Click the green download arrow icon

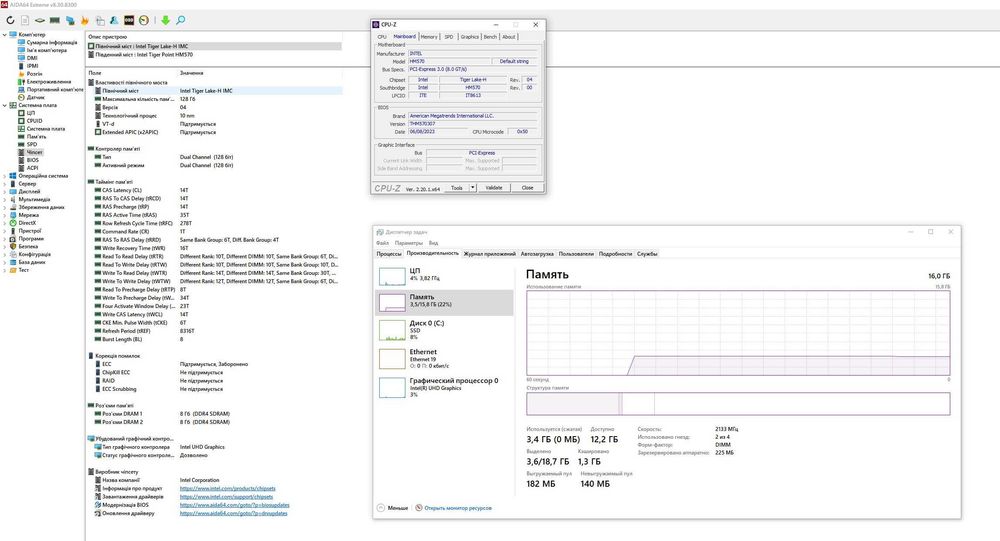pos(165,20)
